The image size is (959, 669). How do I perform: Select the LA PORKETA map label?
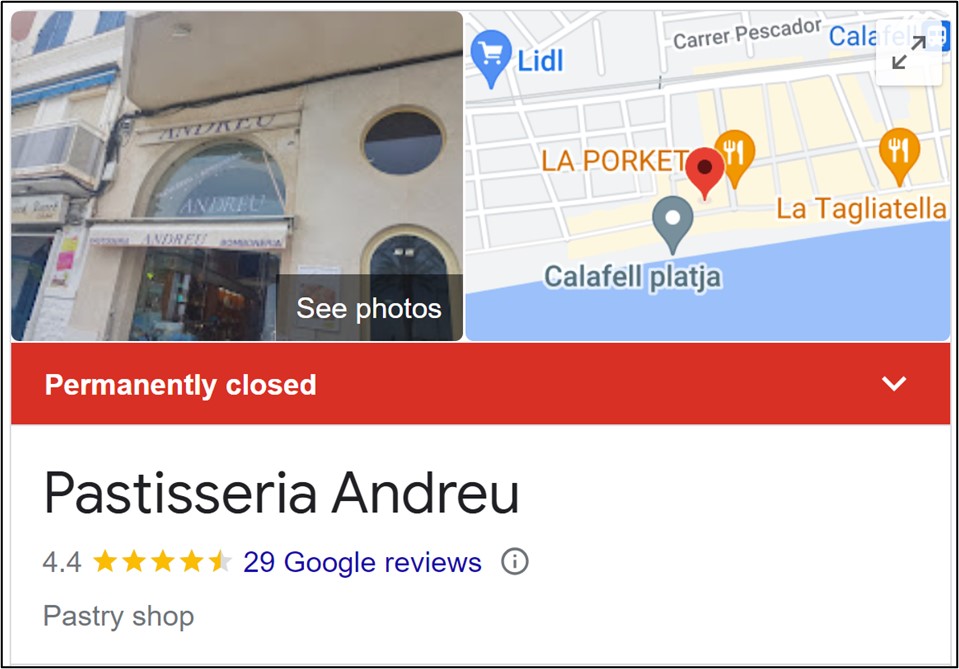pyautogui.click(x=613, y=161)
